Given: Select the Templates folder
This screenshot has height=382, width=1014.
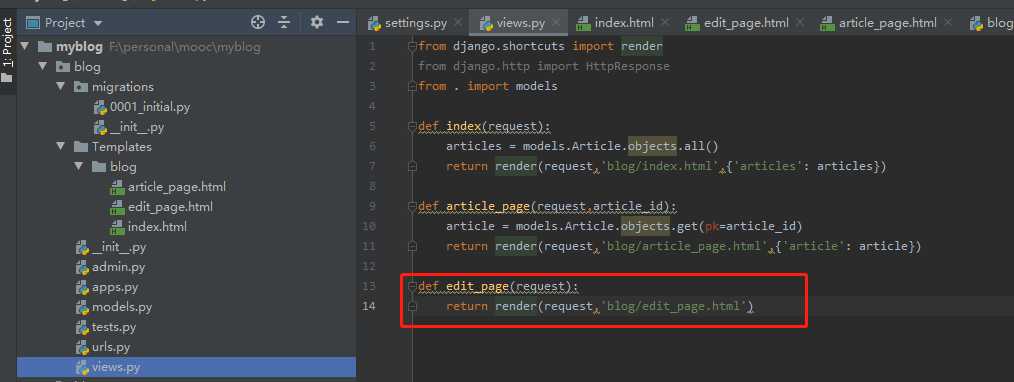Looking at the screenshot, I should point(122,147).
